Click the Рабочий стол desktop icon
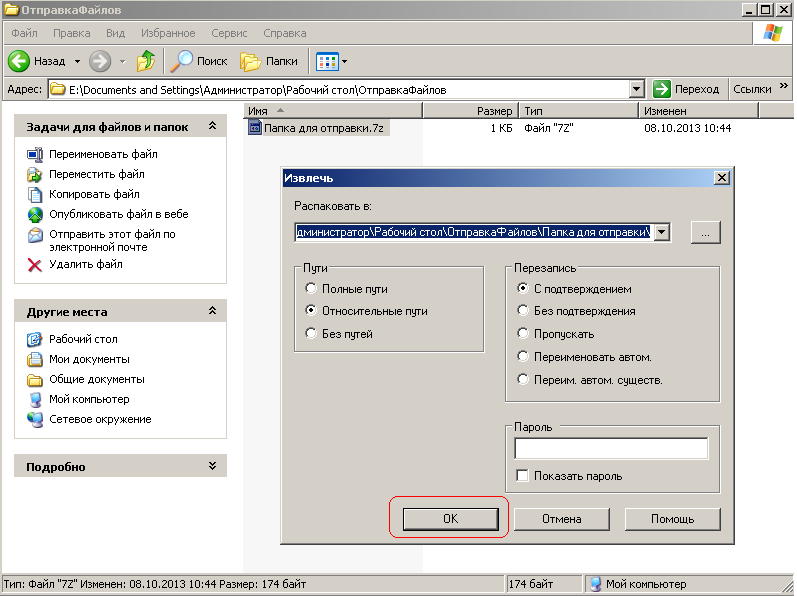Screen dimensions: 797x596 pyautogui.click(x=35, y=339)
